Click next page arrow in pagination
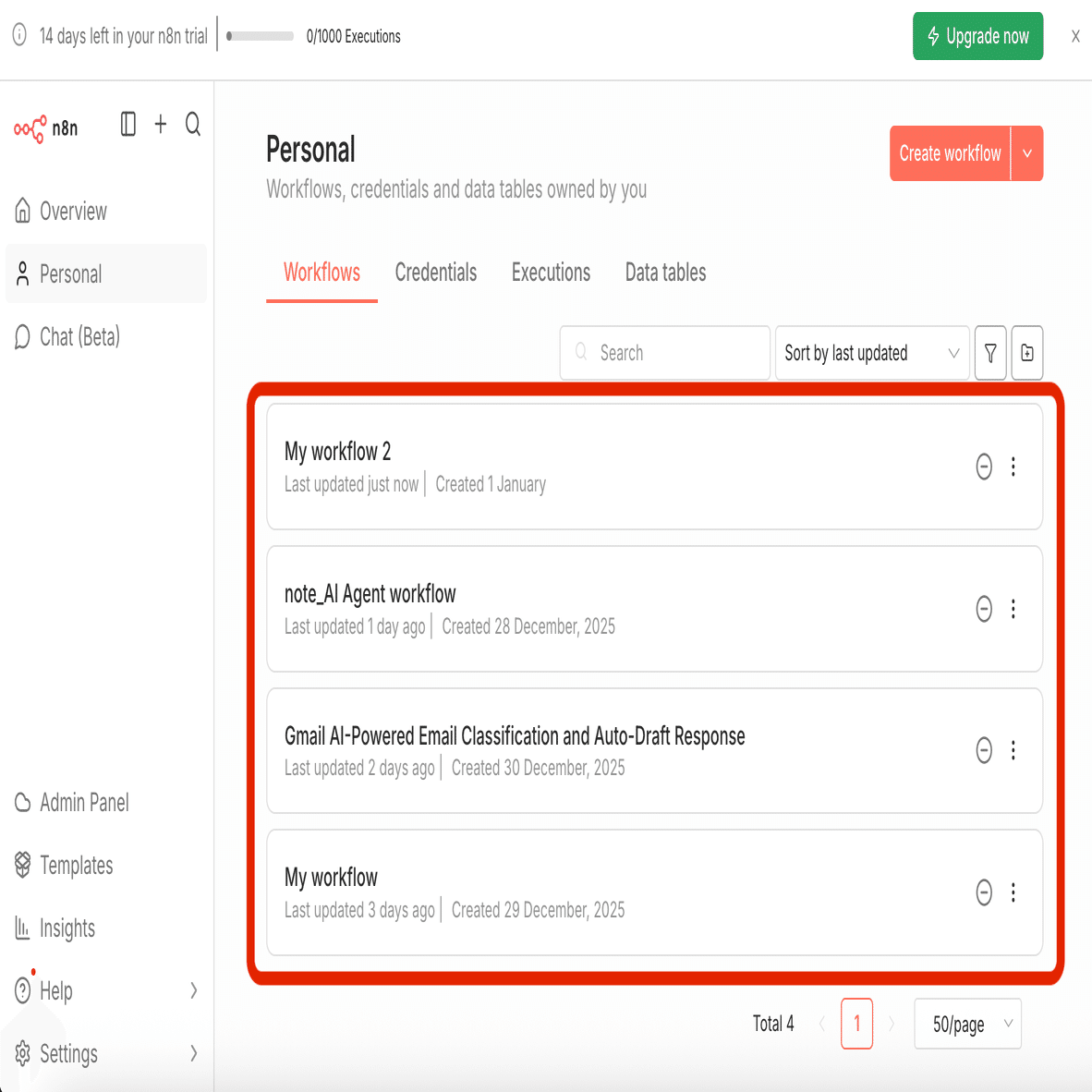The image size is (1092, 1092). pos(892,1024)
